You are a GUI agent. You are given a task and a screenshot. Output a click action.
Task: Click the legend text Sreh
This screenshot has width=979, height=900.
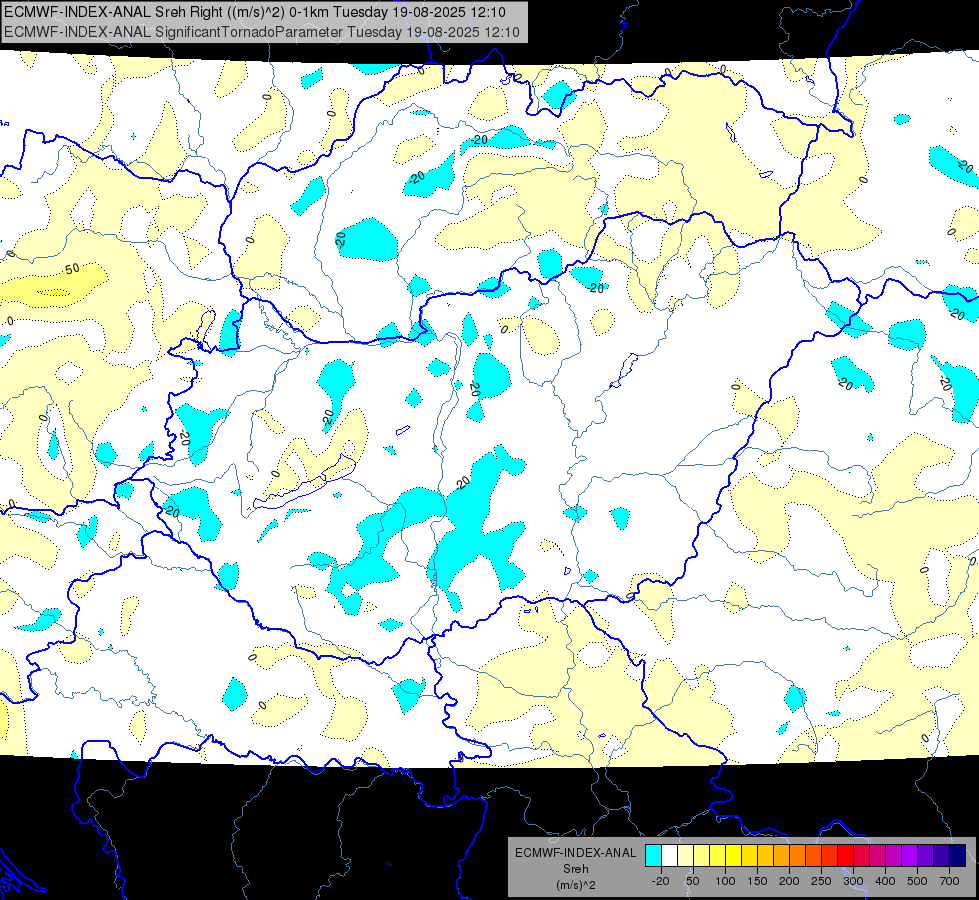pyautogui.click(x=575, y=869)
